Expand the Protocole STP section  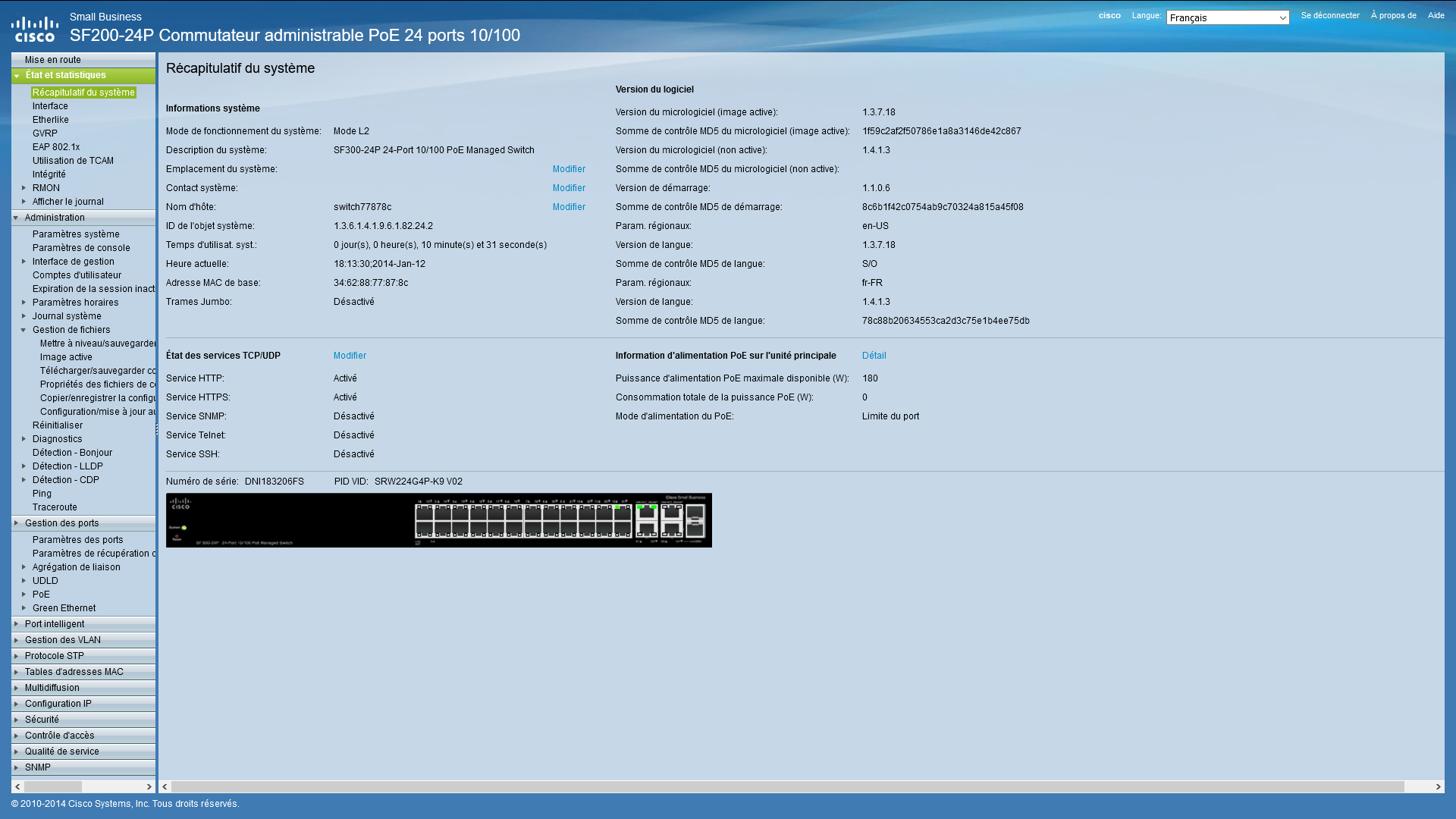16,656
